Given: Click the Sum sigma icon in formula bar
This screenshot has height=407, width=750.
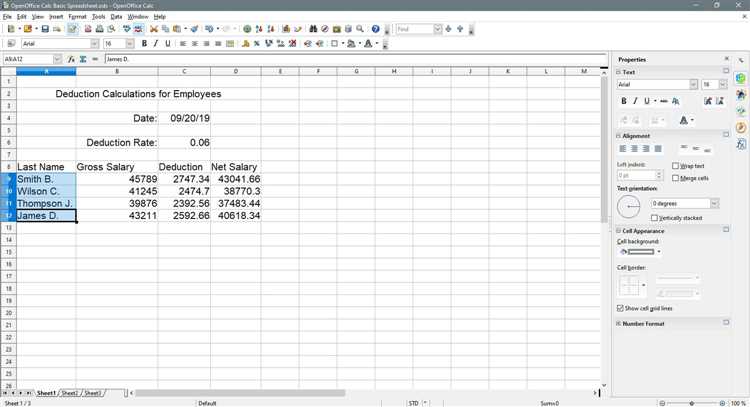Looking at the screenshot, I should (x=83, y=59).
